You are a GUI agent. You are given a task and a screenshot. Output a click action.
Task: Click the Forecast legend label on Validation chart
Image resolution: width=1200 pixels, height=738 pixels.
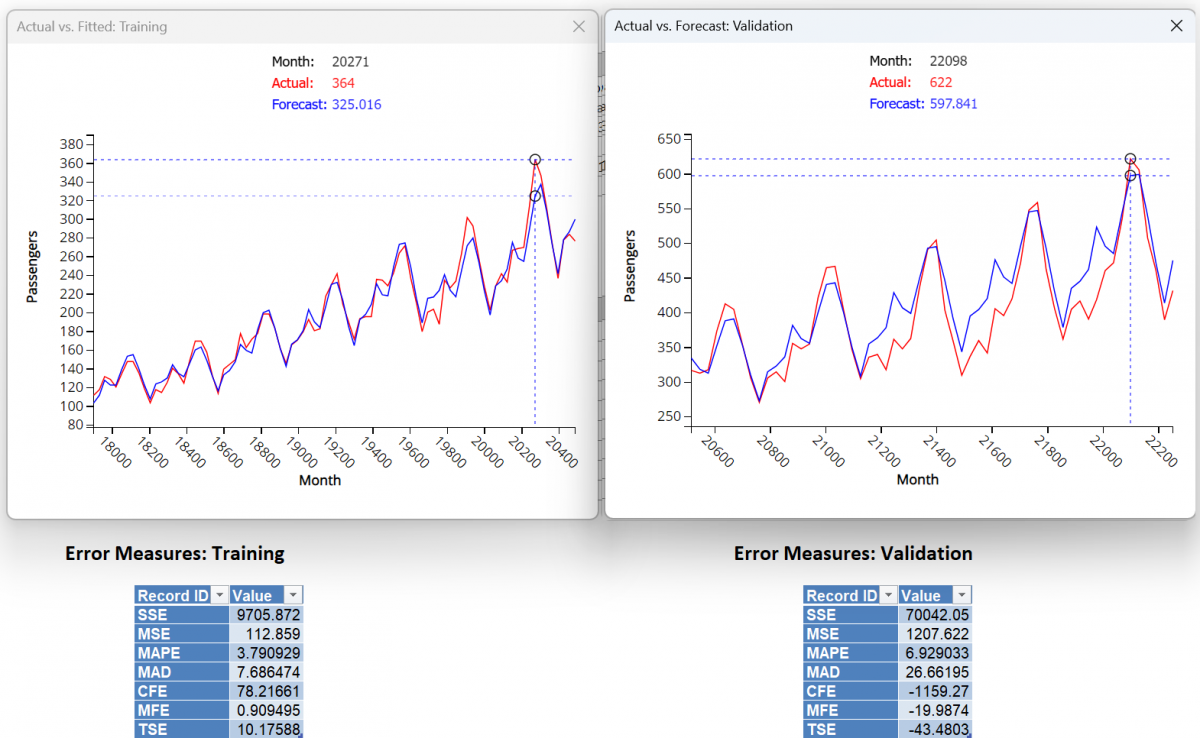(897, 103)
